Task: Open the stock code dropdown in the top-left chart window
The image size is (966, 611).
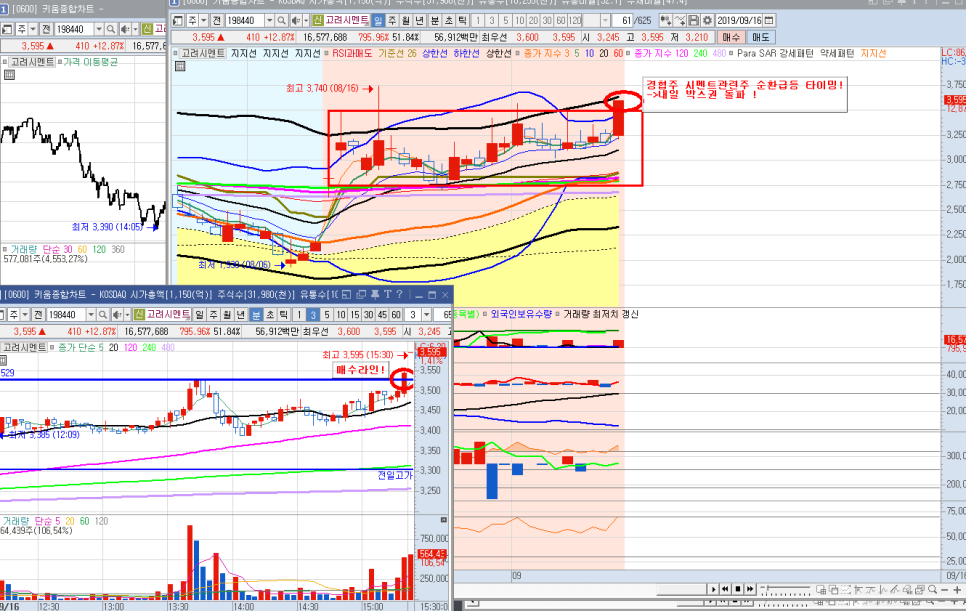Action: tap(99, 29)
